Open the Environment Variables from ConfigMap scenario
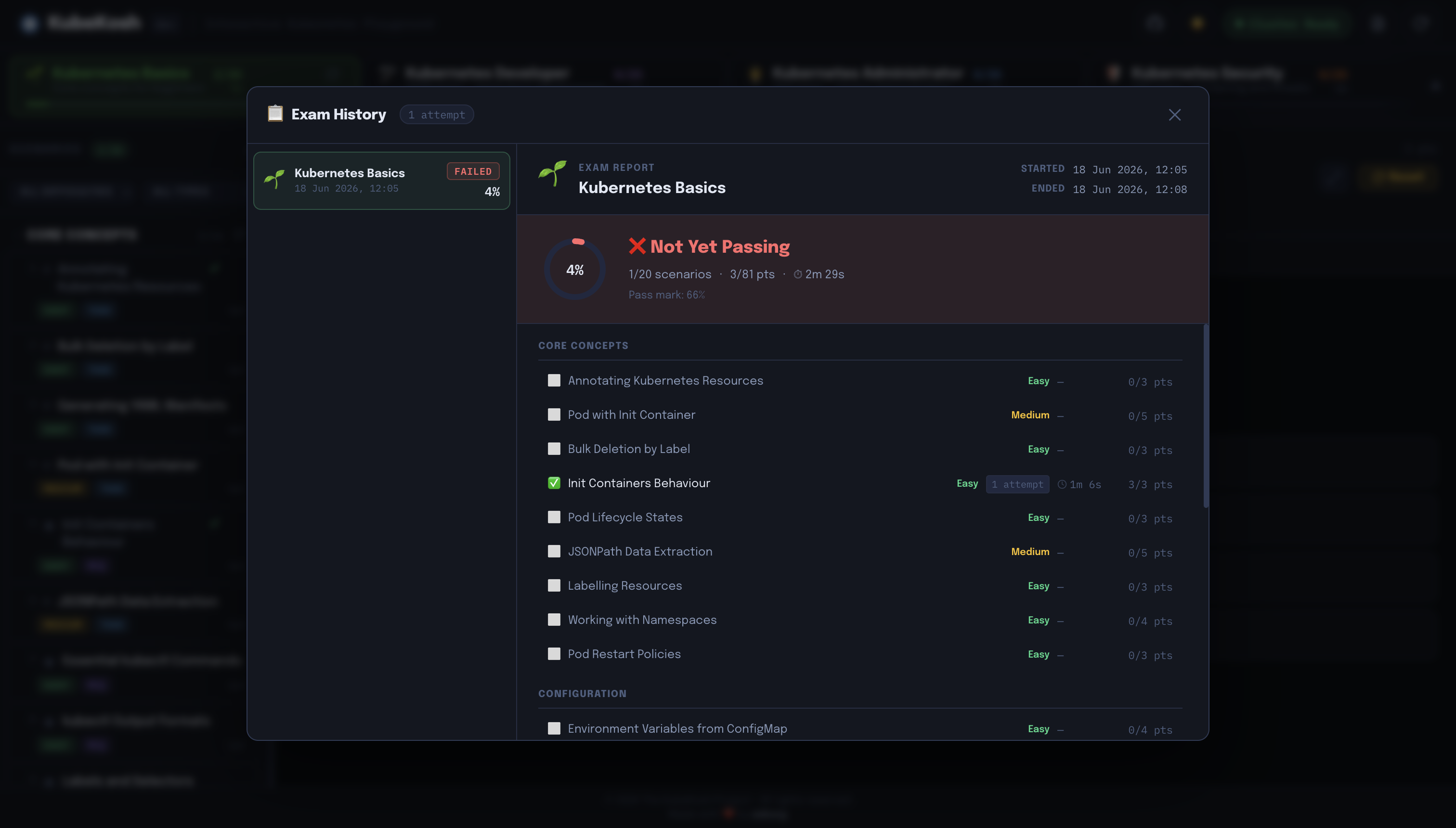Viewport: 1456px width, 828px height. coord(860,728)
